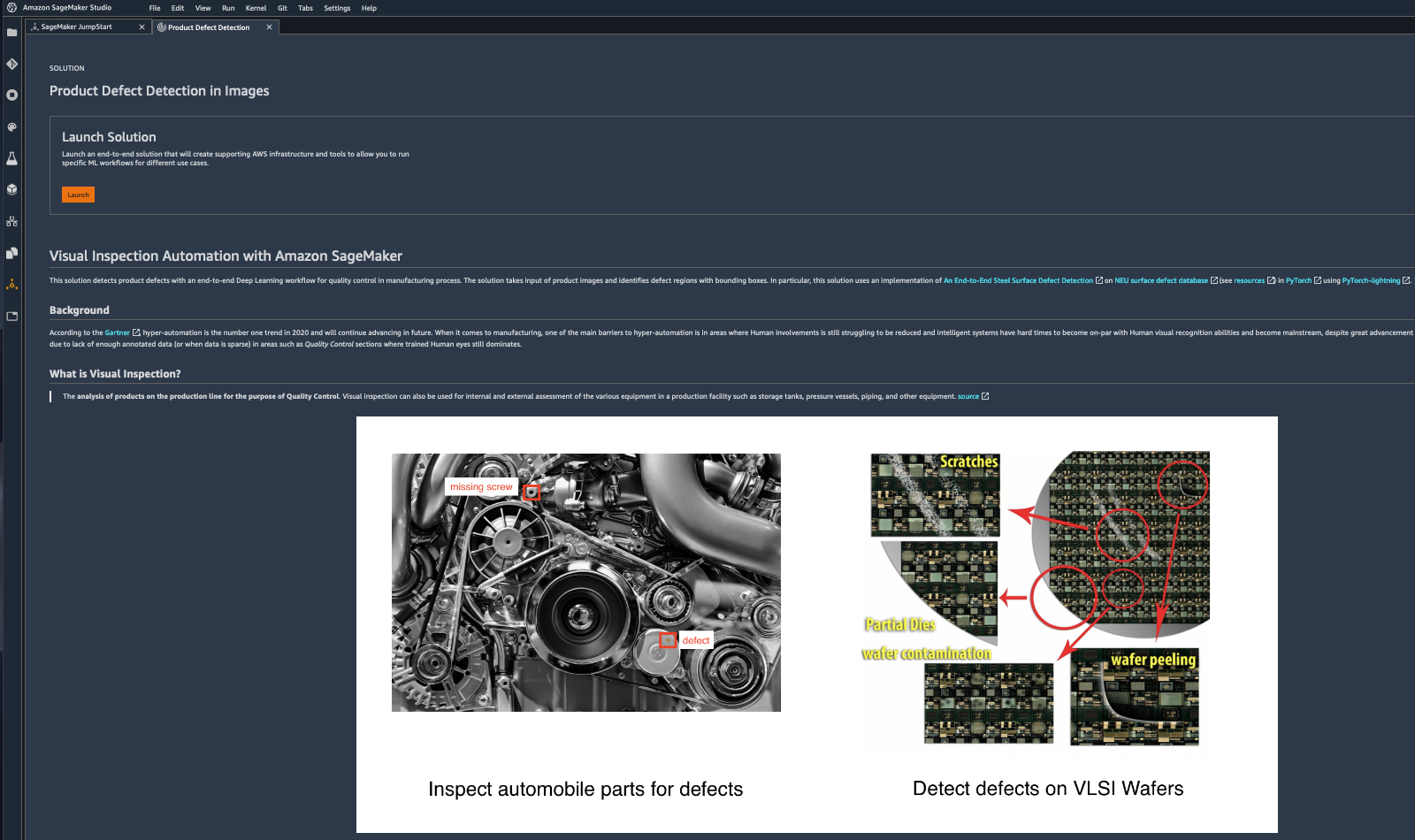
Task: Click the What is Visual Inspection? heading
Action: 115,374
